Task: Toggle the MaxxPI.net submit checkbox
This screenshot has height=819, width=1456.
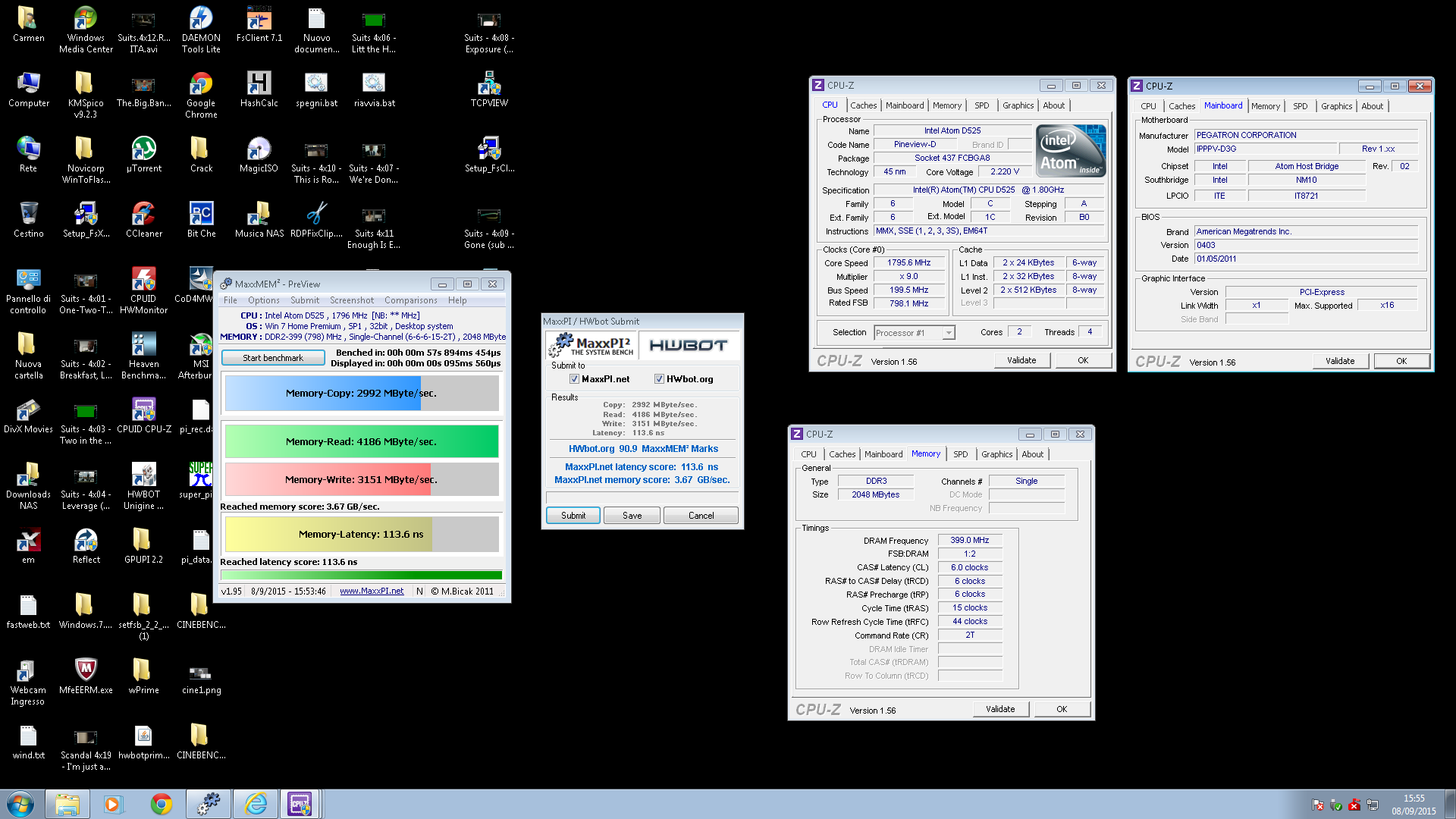Action: 574,379
